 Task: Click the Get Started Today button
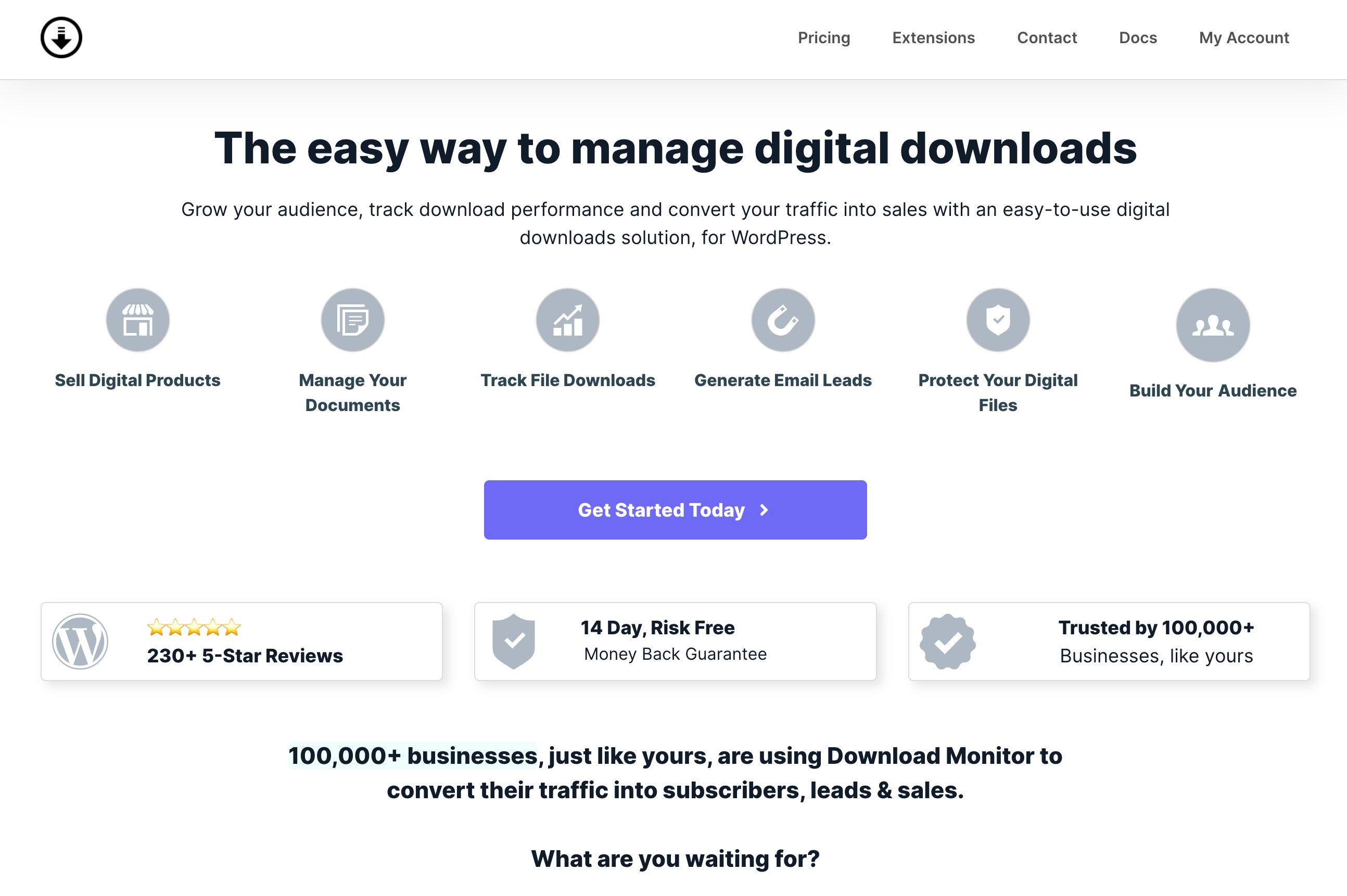(675, 510)
